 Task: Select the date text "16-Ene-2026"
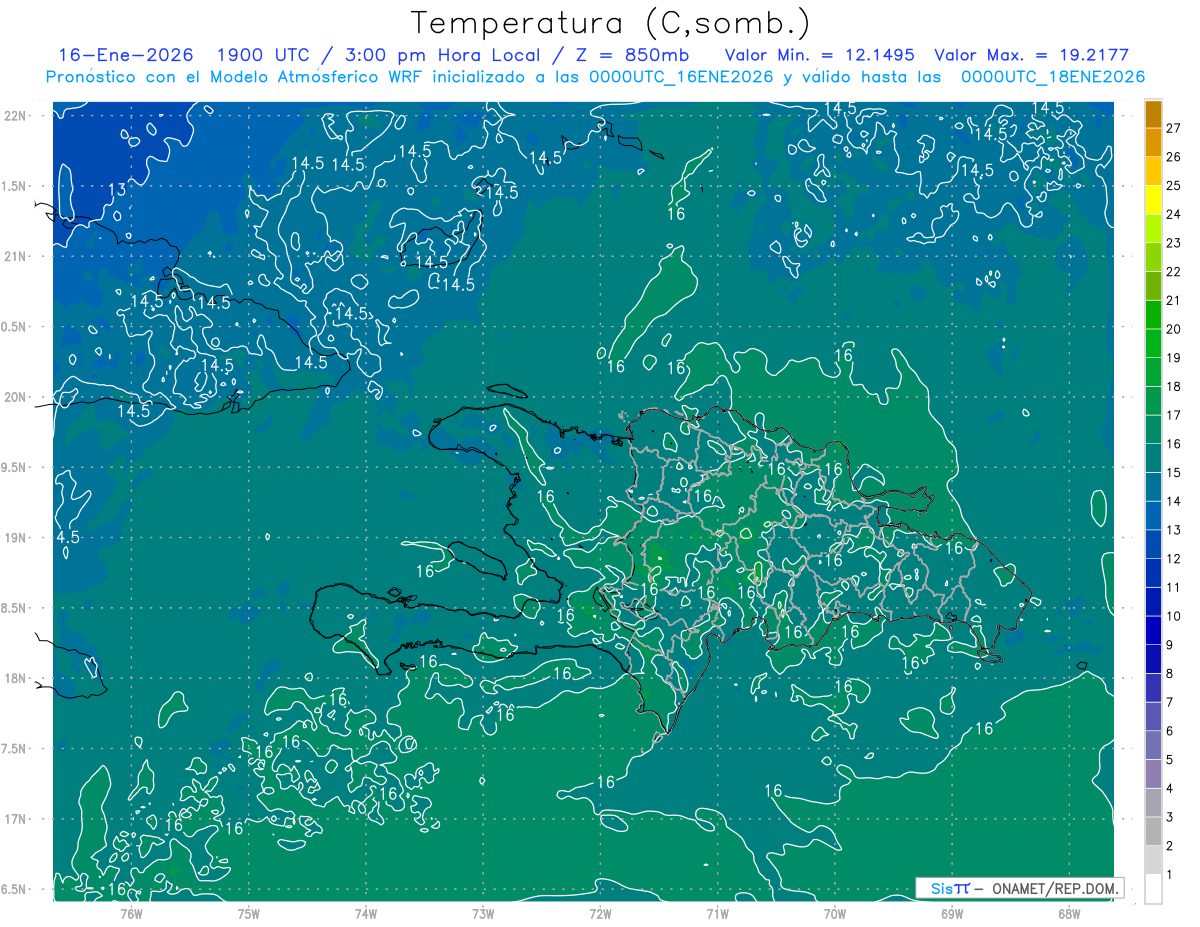click(126, 55)
